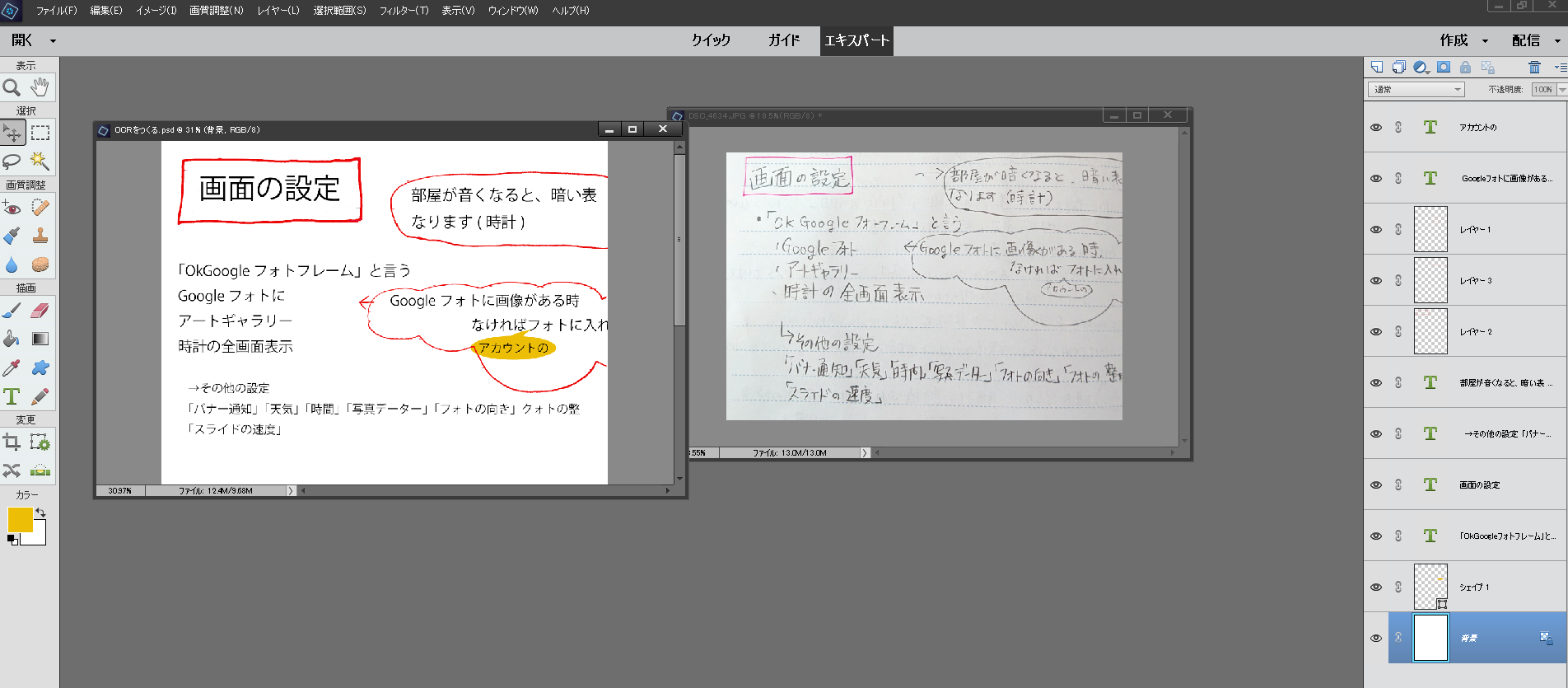Click the 作成 create button
The height and width of the screenshot is (688, 1568).
(1454, 40)
